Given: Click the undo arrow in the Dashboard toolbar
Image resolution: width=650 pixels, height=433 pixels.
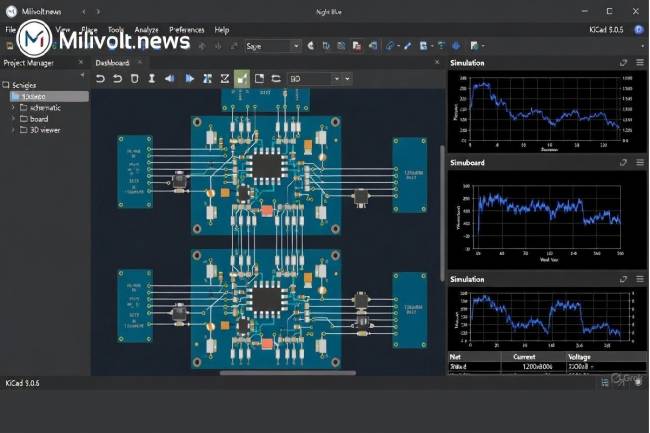Looking at the screenshot, I should click(x=101, y=78).
